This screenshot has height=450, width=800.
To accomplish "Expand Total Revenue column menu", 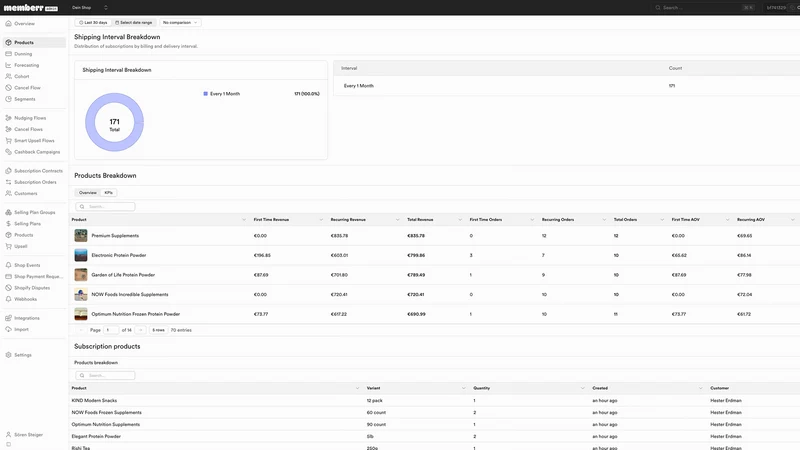I will click(460, 219).
